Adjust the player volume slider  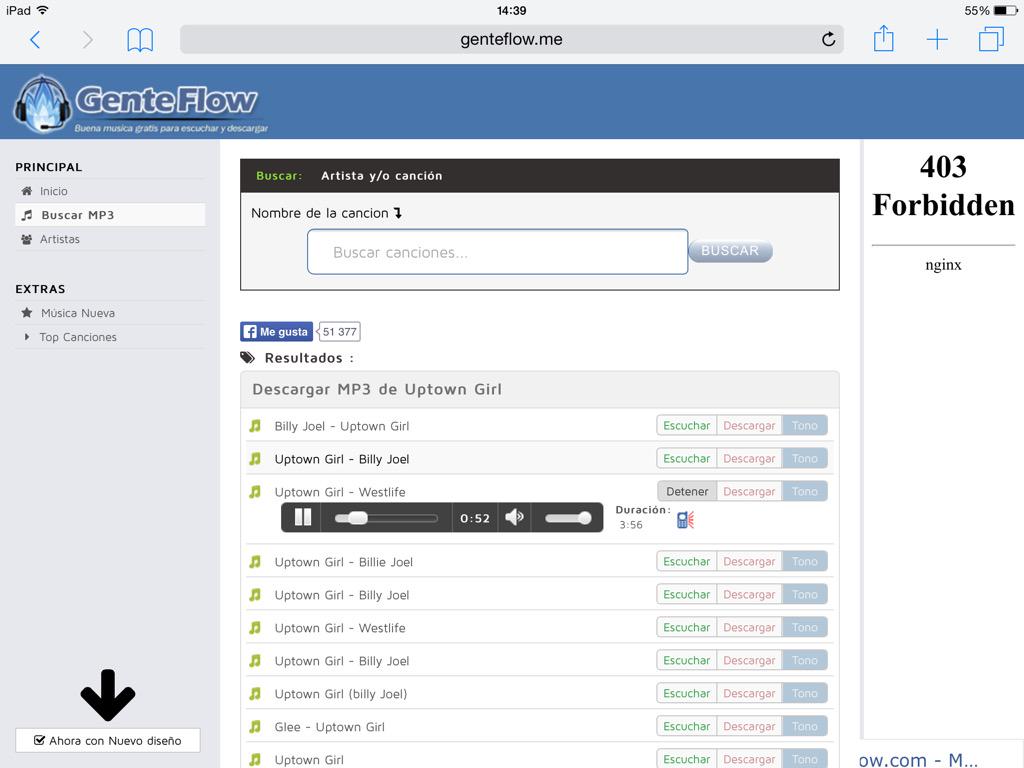568,518
